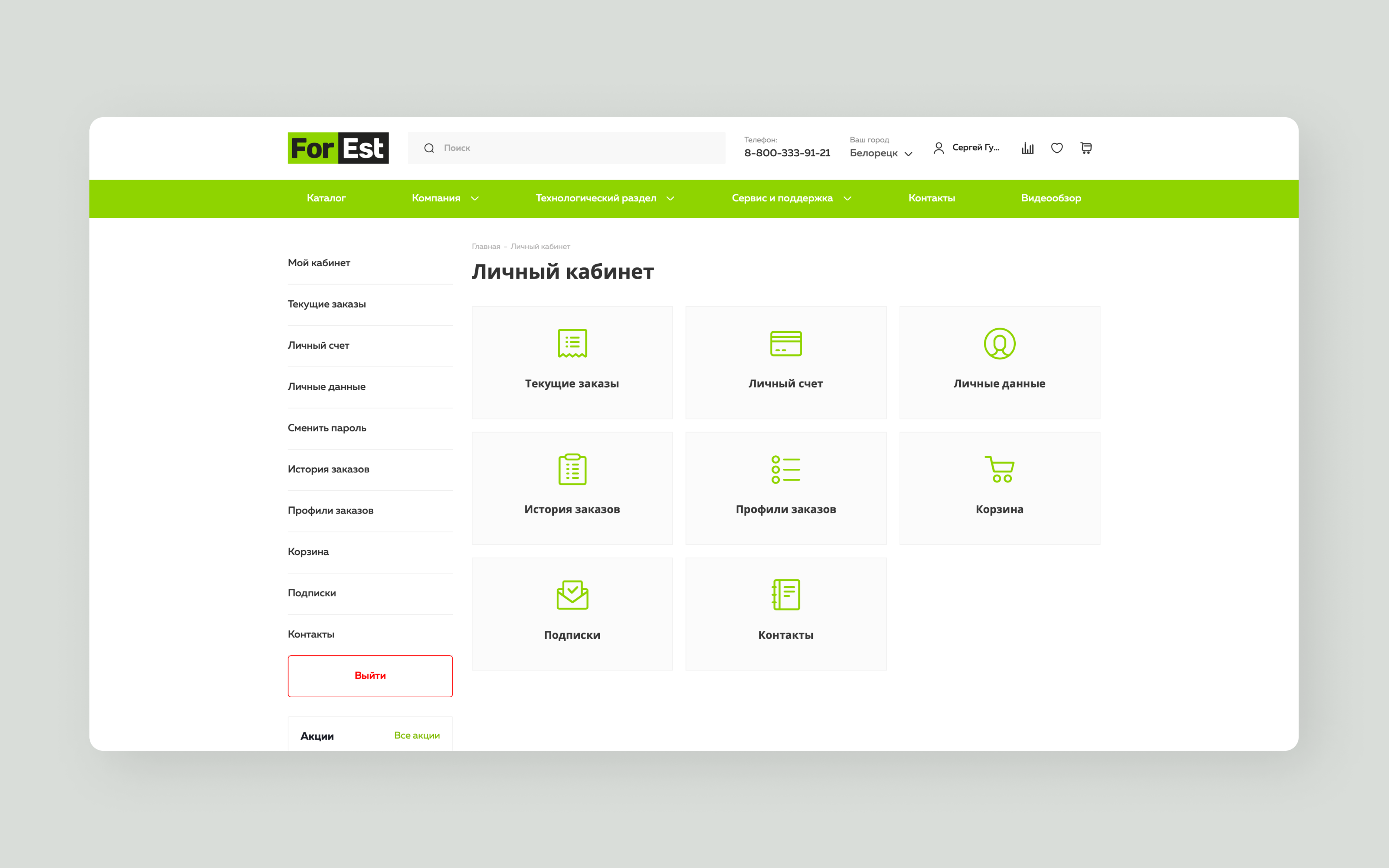Viewport: 1389px width, 868px height.
Task: Open favorites via the heart icon
Action: point(1057,148)
